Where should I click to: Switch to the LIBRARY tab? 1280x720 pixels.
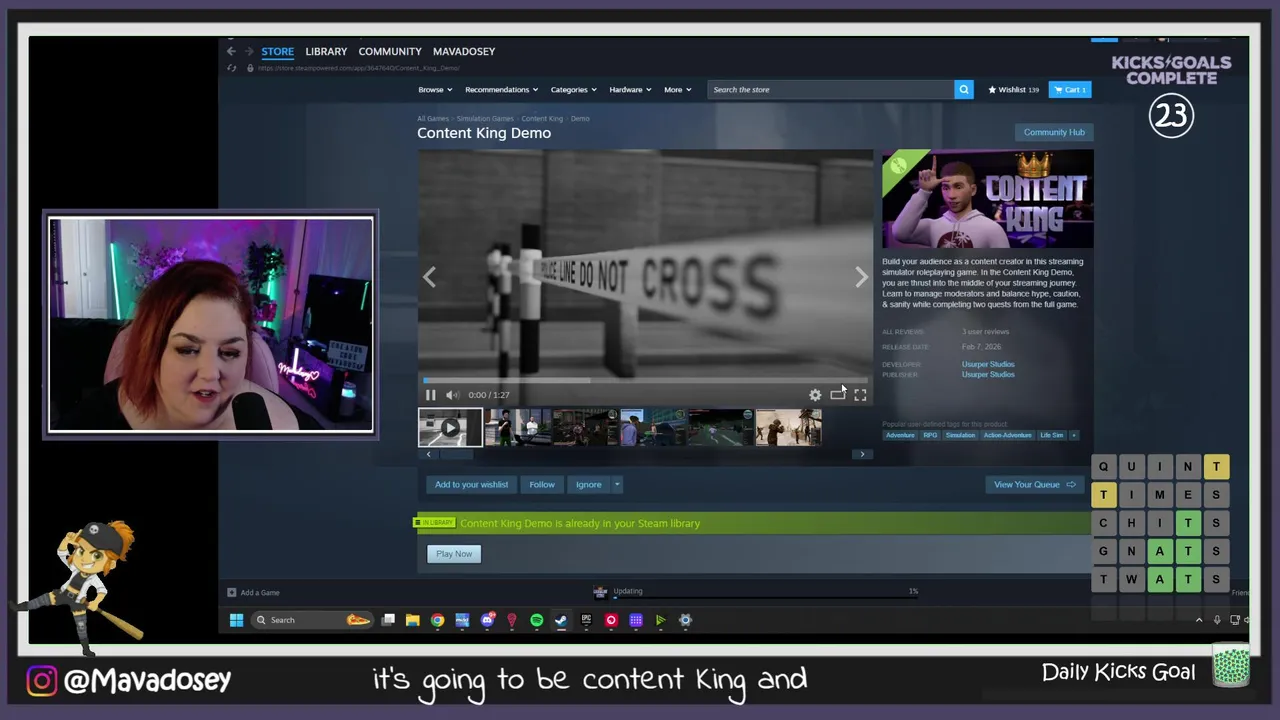pyautogui.click(x=326, y=51)
